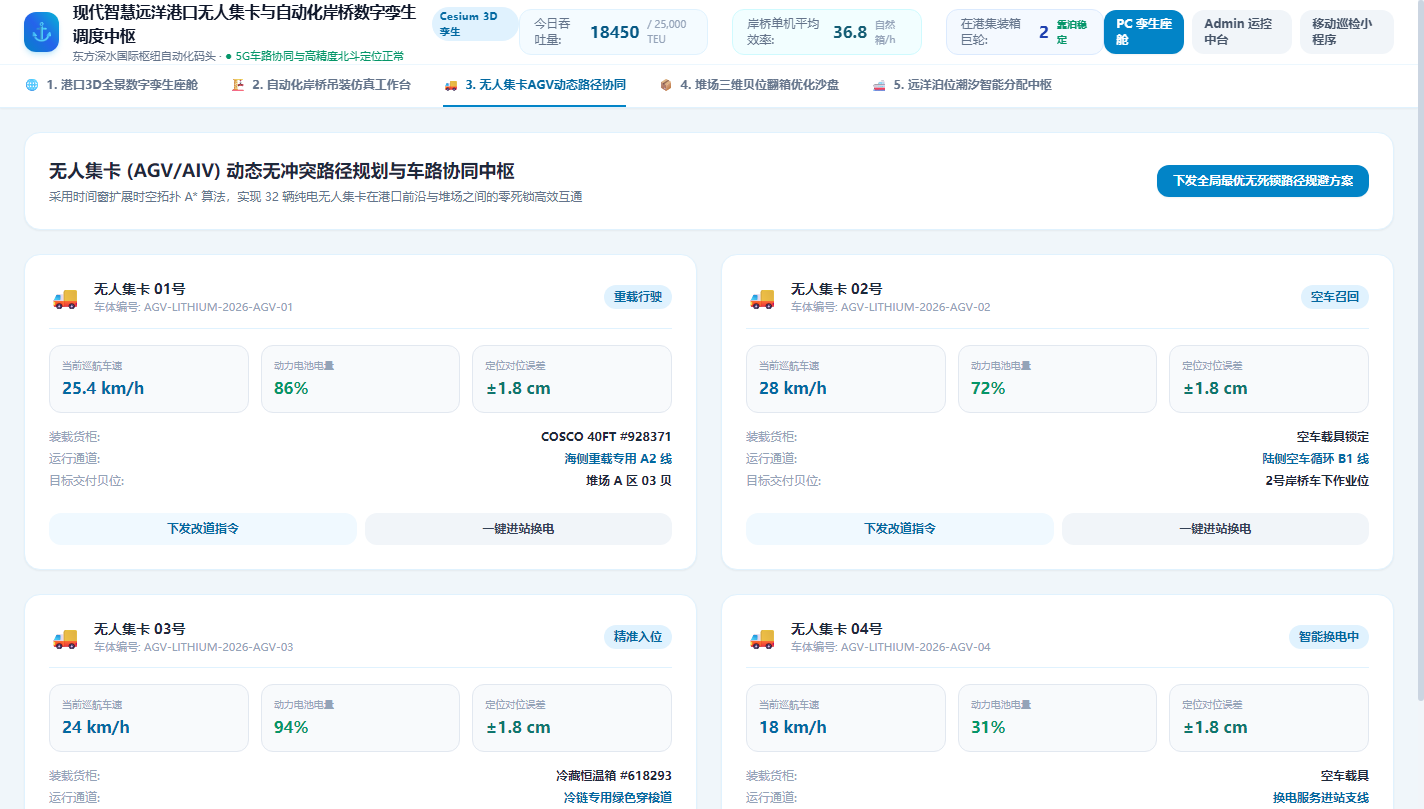Select the PC 孪生座舱 view button

[1144, 32]
